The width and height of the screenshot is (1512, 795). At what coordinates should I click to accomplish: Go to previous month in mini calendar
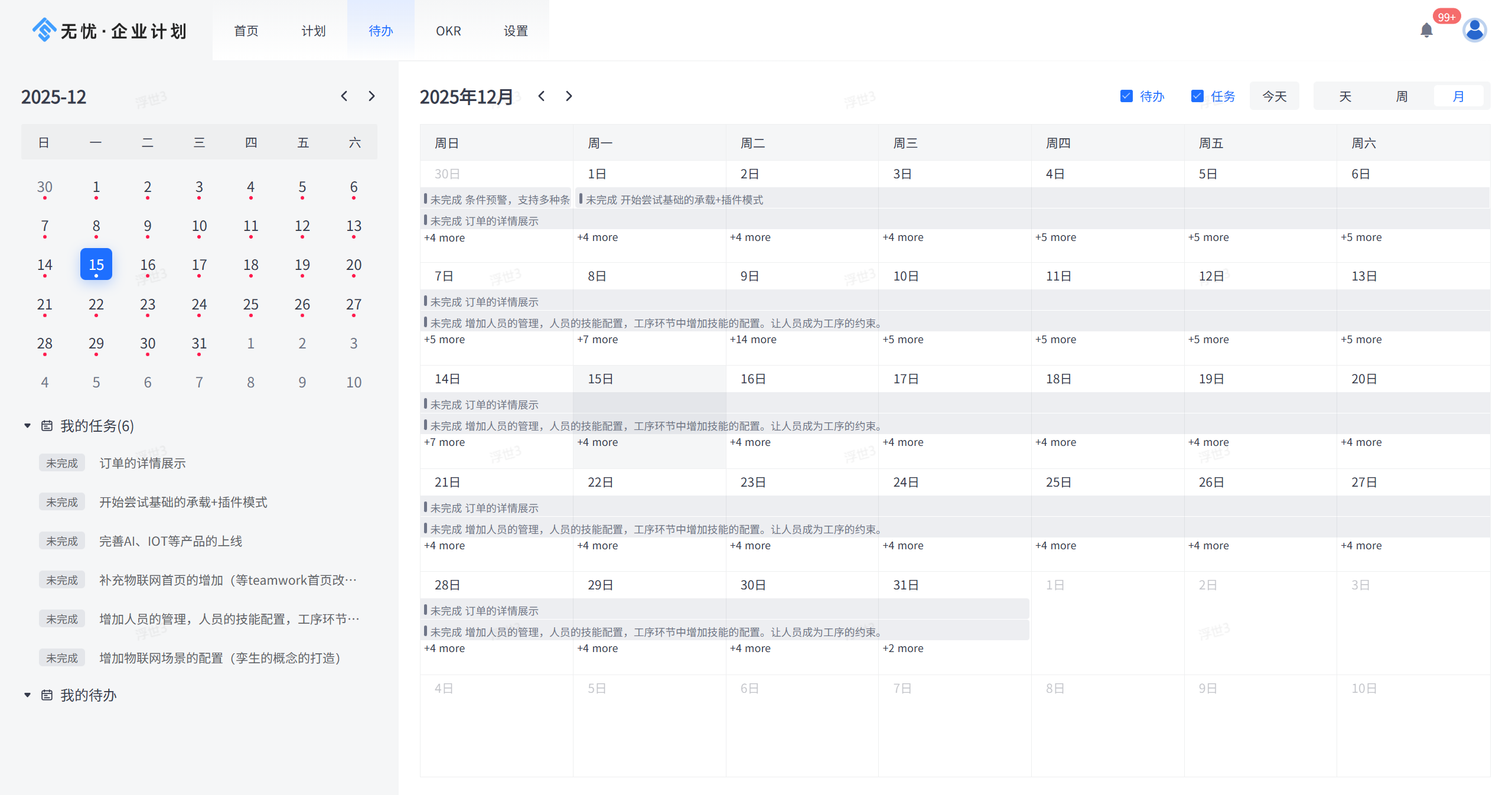point(344,96)
